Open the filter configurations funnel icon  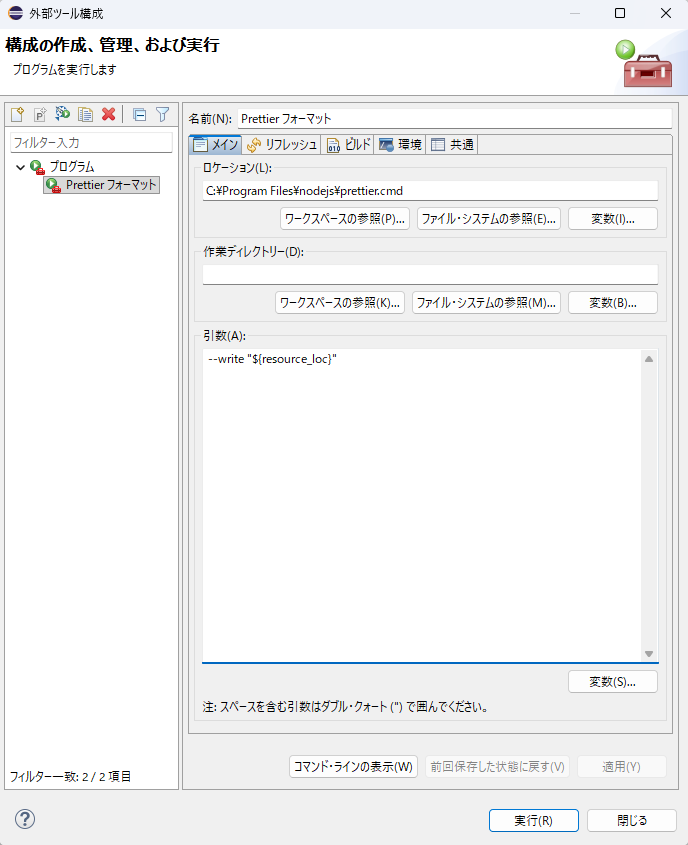162,114
